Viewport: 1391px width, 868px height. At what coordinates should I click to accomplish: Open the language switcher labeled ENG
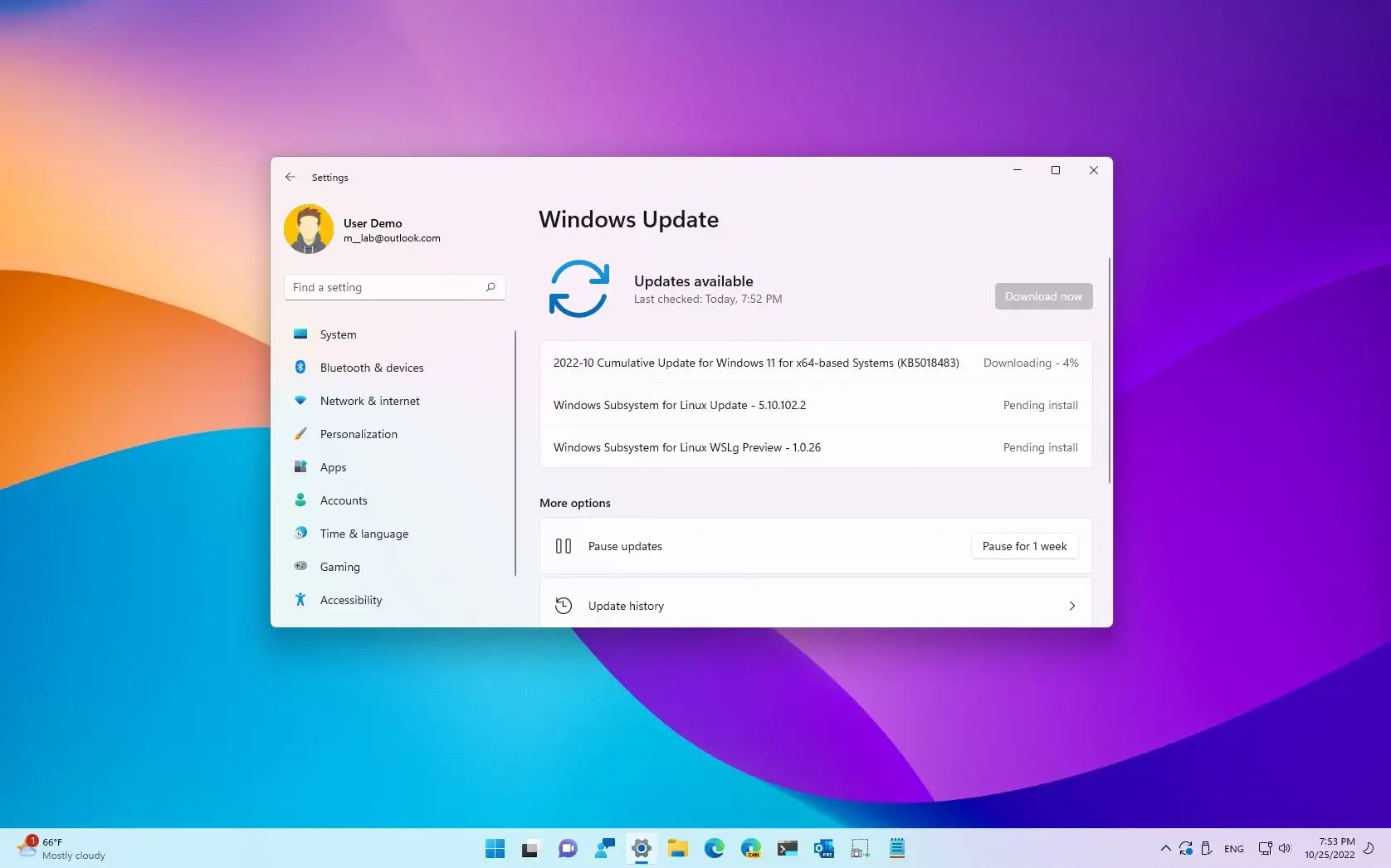tap(1234, 848)
